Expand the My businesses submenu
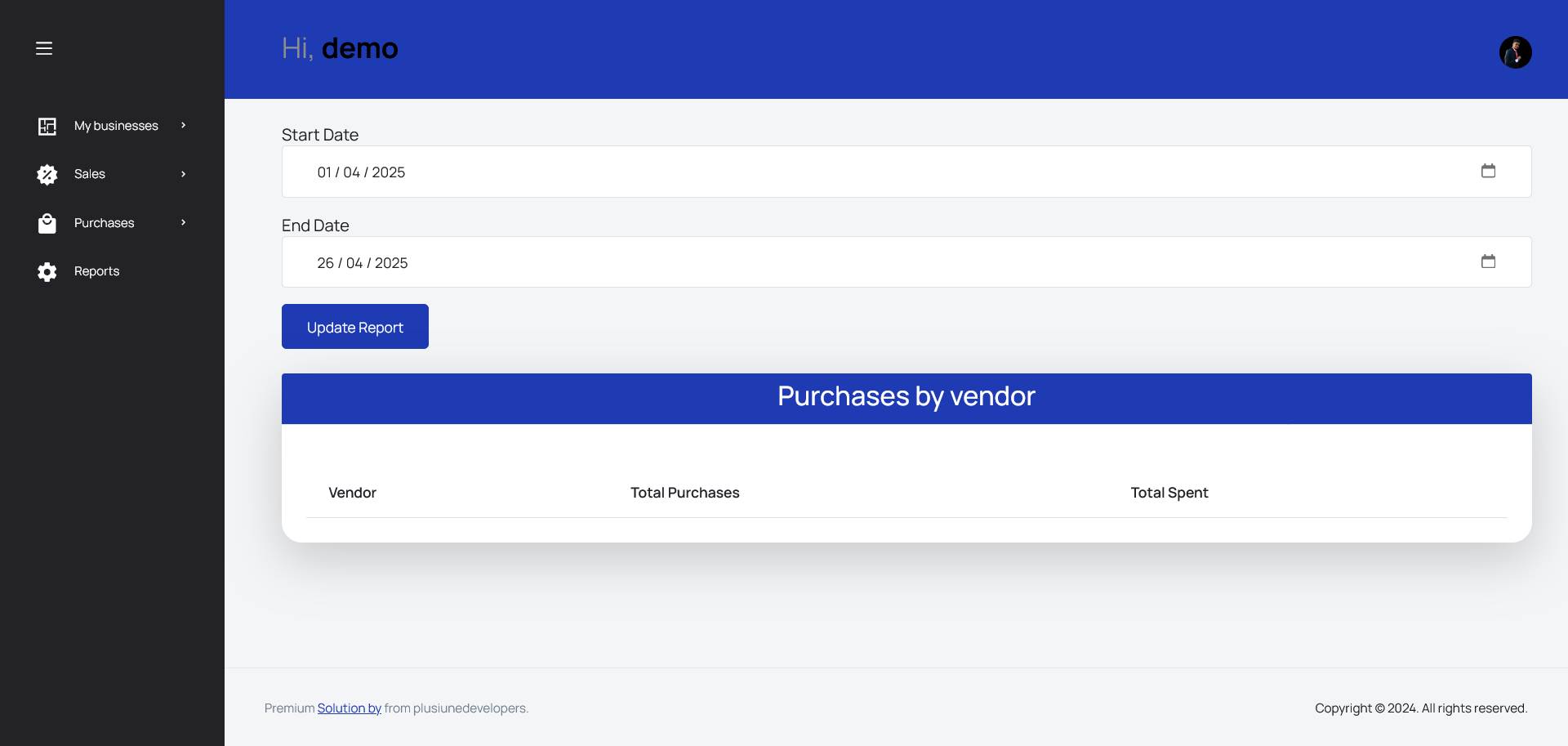This screenshot has height=746, width=1568. 183,126
